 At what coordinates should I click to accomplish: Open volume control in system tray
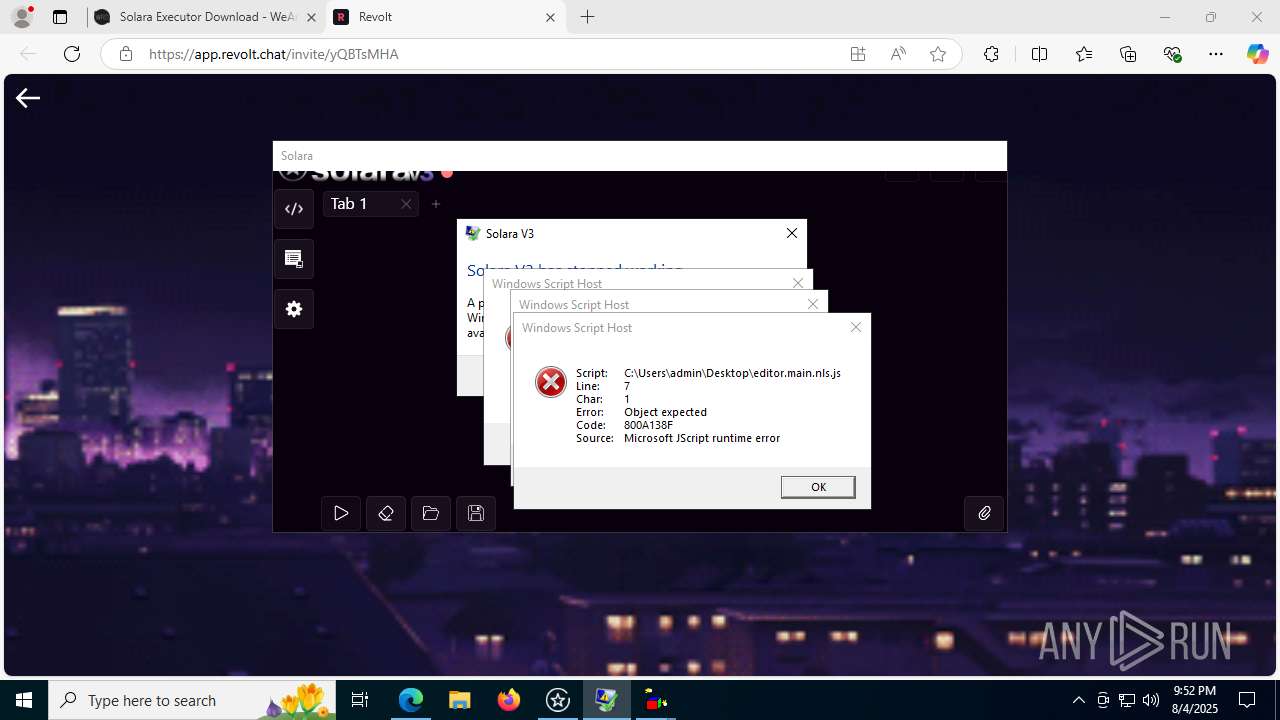tap(1151, 700)
